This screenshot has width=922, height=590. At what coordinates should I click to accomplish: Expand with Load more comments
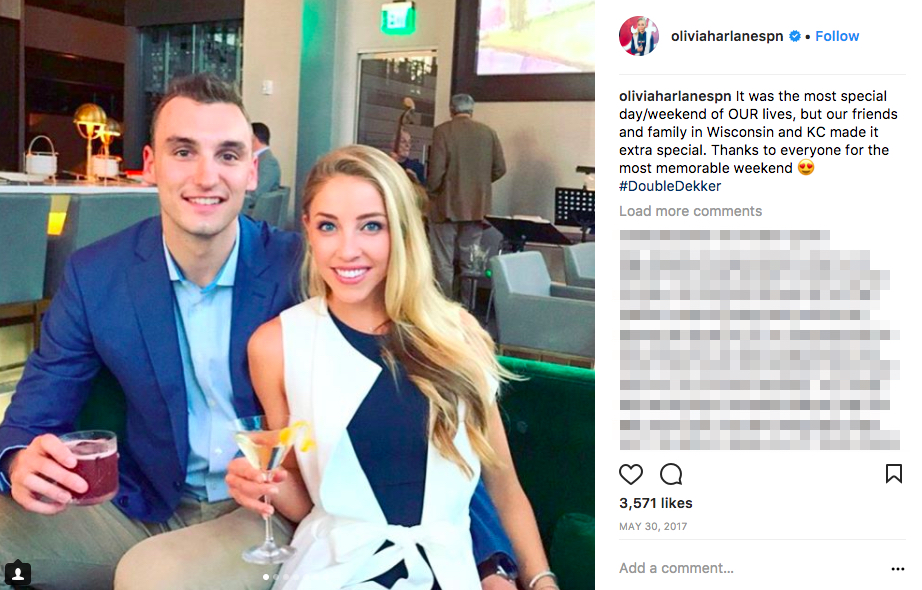click(690, 211)
